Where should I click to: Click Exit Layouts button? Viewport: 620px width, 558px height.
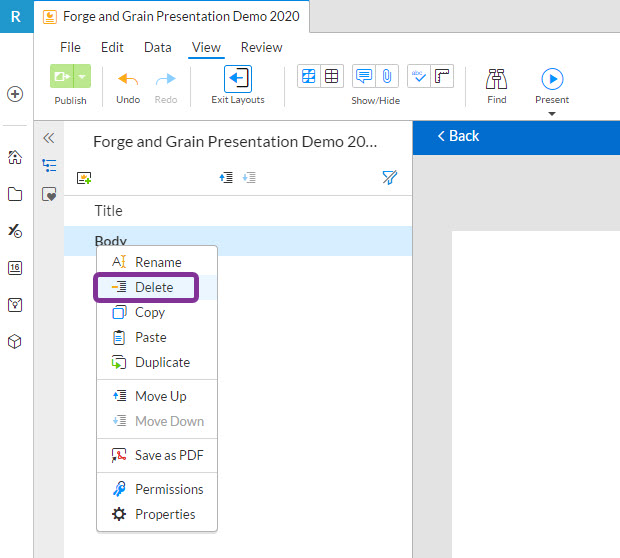[x=238, y=85]
